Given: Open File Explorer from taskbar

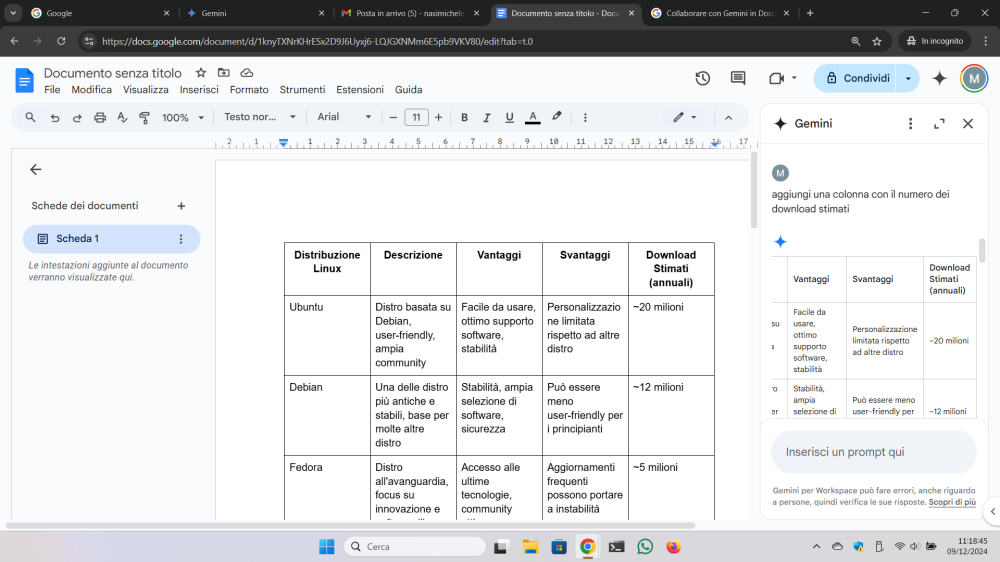Looking at the screenshot, I should pos(530,547).
